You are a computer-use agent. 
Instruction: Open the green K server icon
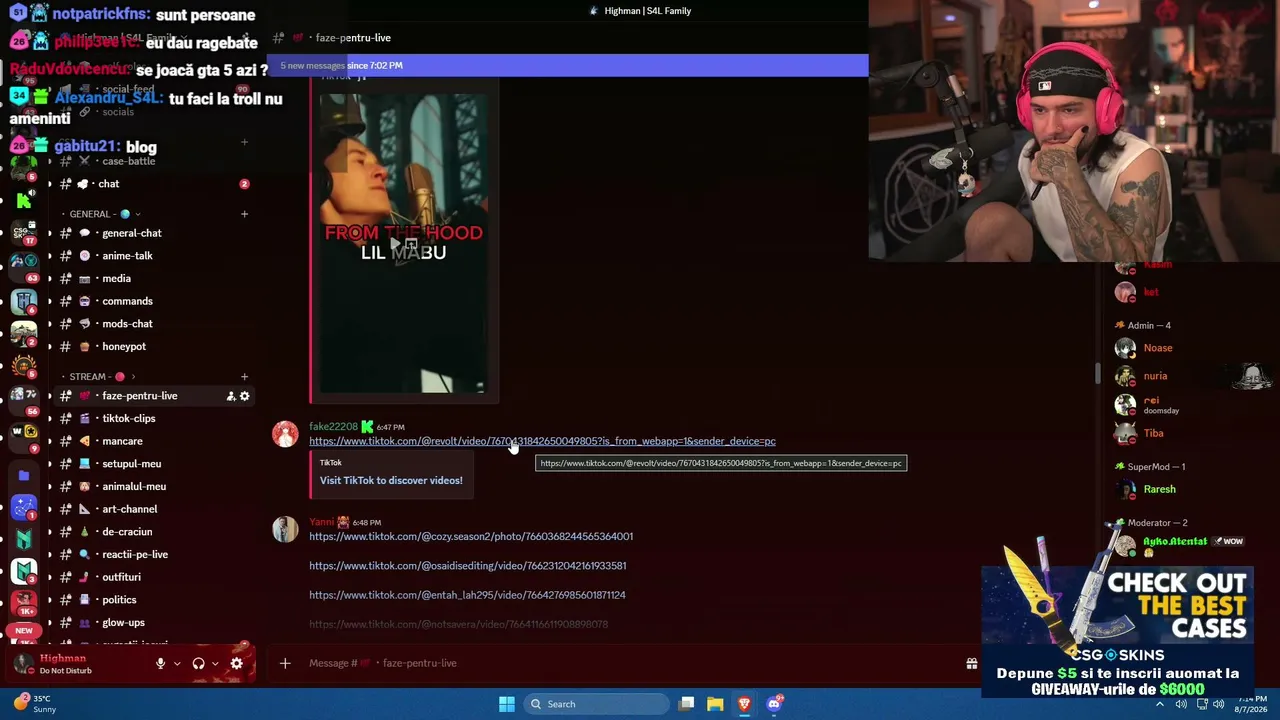pyautogui.click(x=24, y=200)
